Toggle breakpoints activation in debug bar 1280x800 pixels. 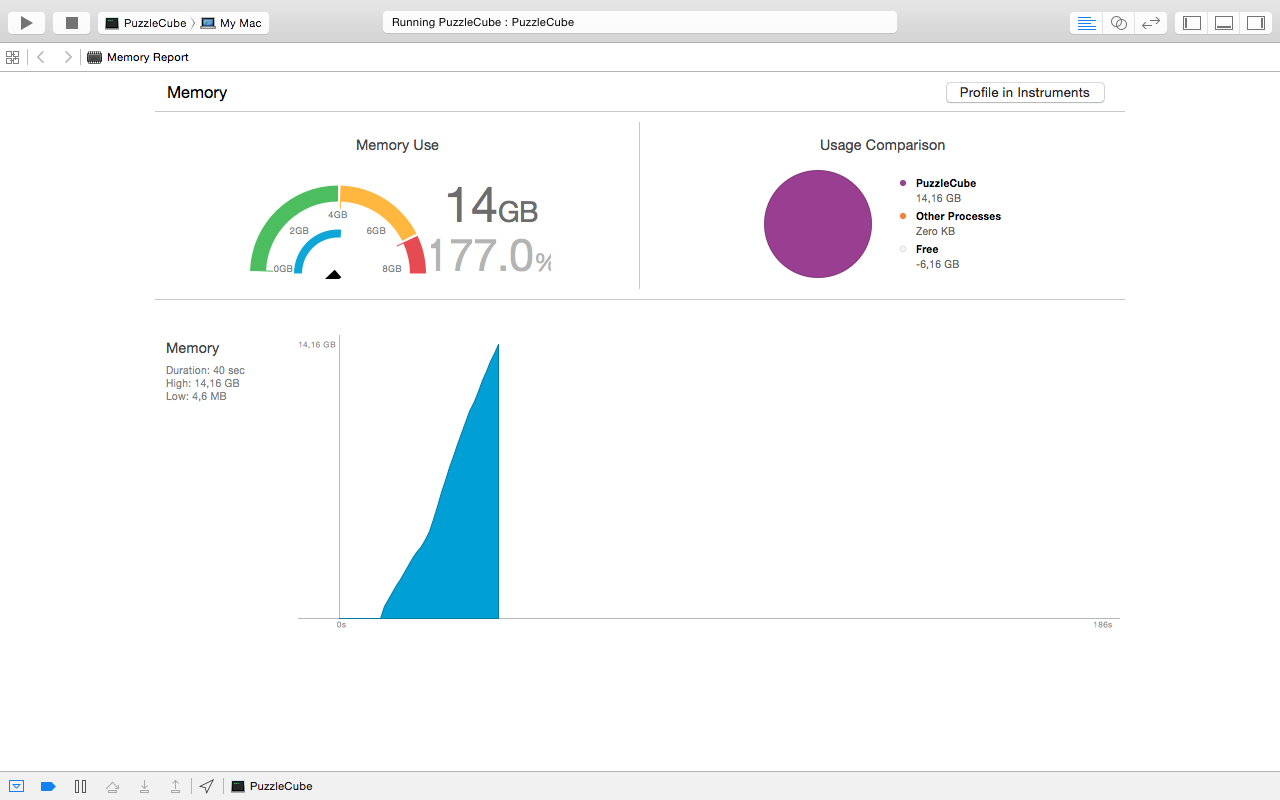[48, 786]
